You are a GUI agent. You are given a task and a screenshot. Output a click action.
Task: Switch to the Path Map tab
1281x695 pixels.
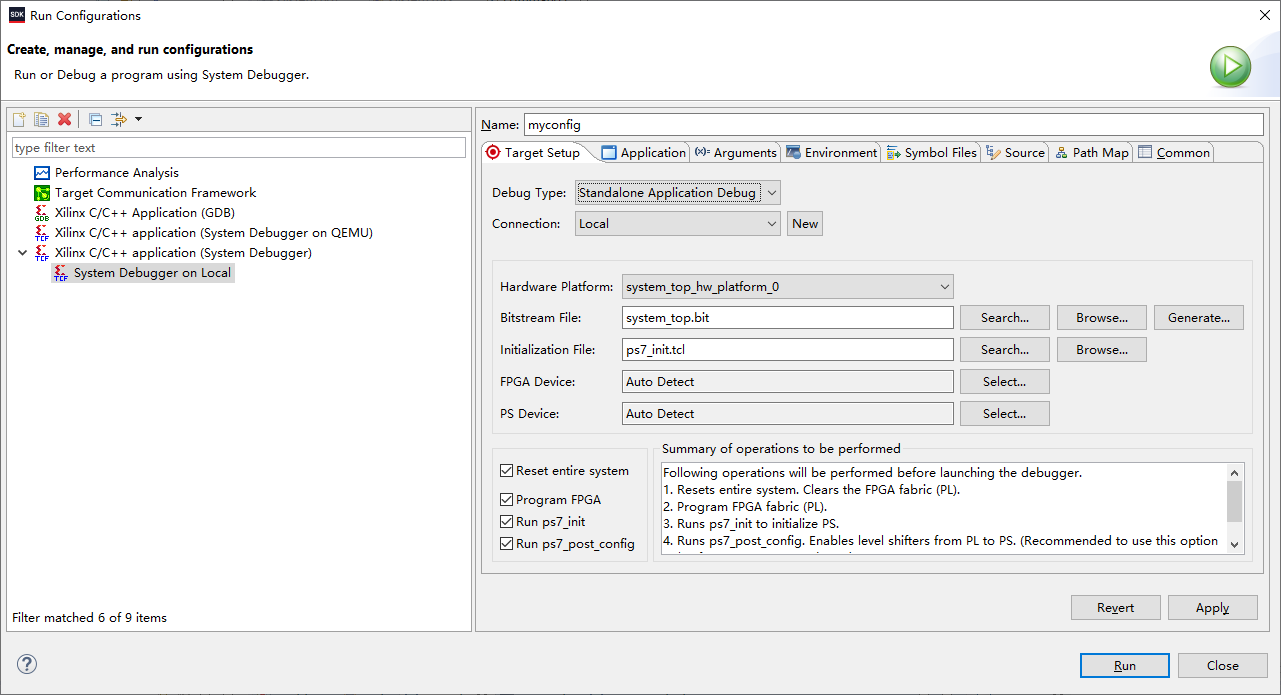tap(1092, 153)
